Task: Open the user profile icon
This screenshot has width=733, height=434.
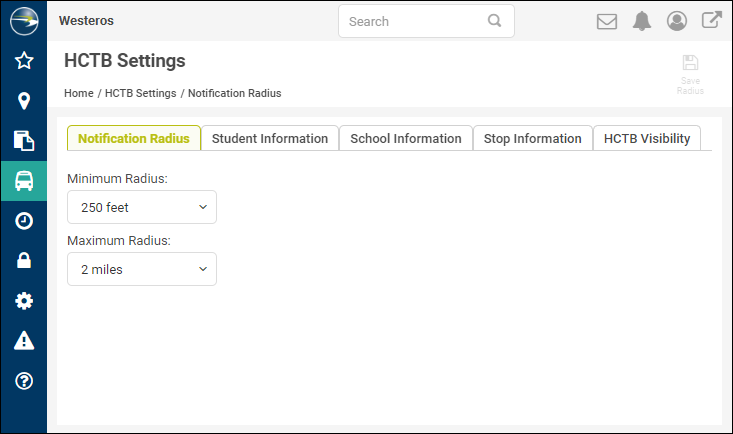Action: pyautogui.click(x=676, y=21)
